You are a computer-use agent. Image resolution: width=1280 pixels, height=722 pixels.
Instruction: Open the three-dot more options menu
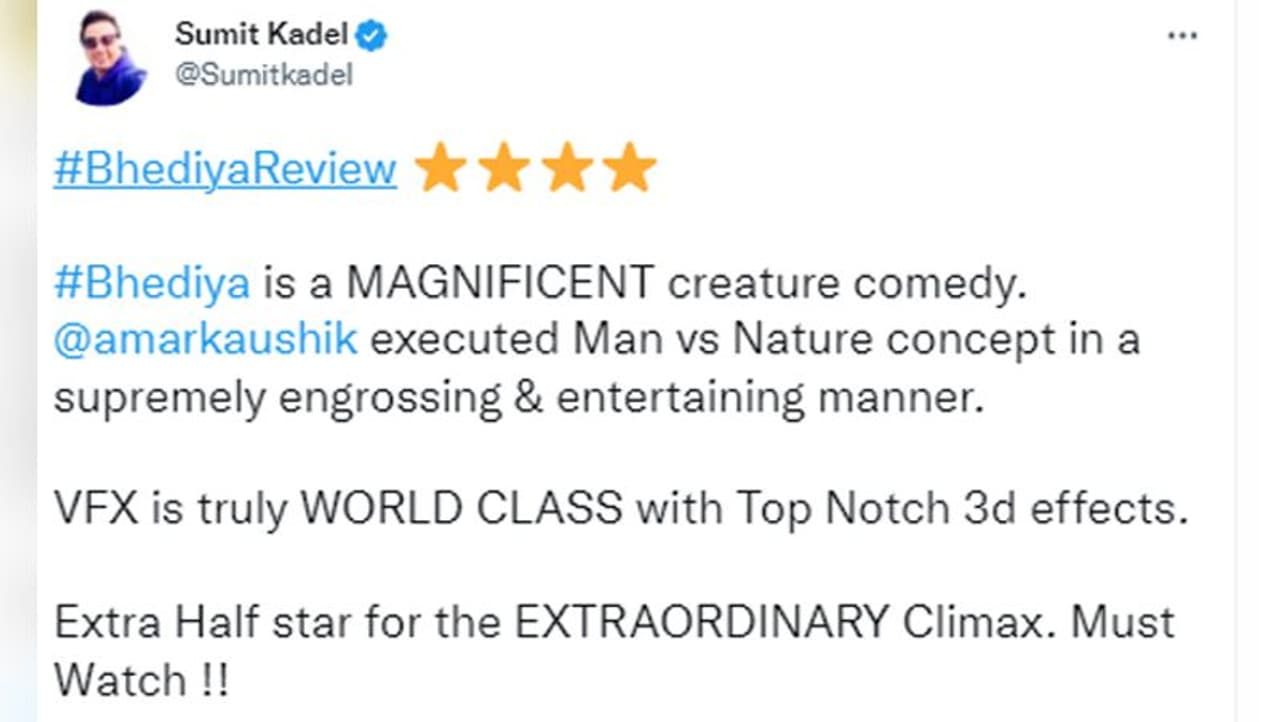point(1182,36)
